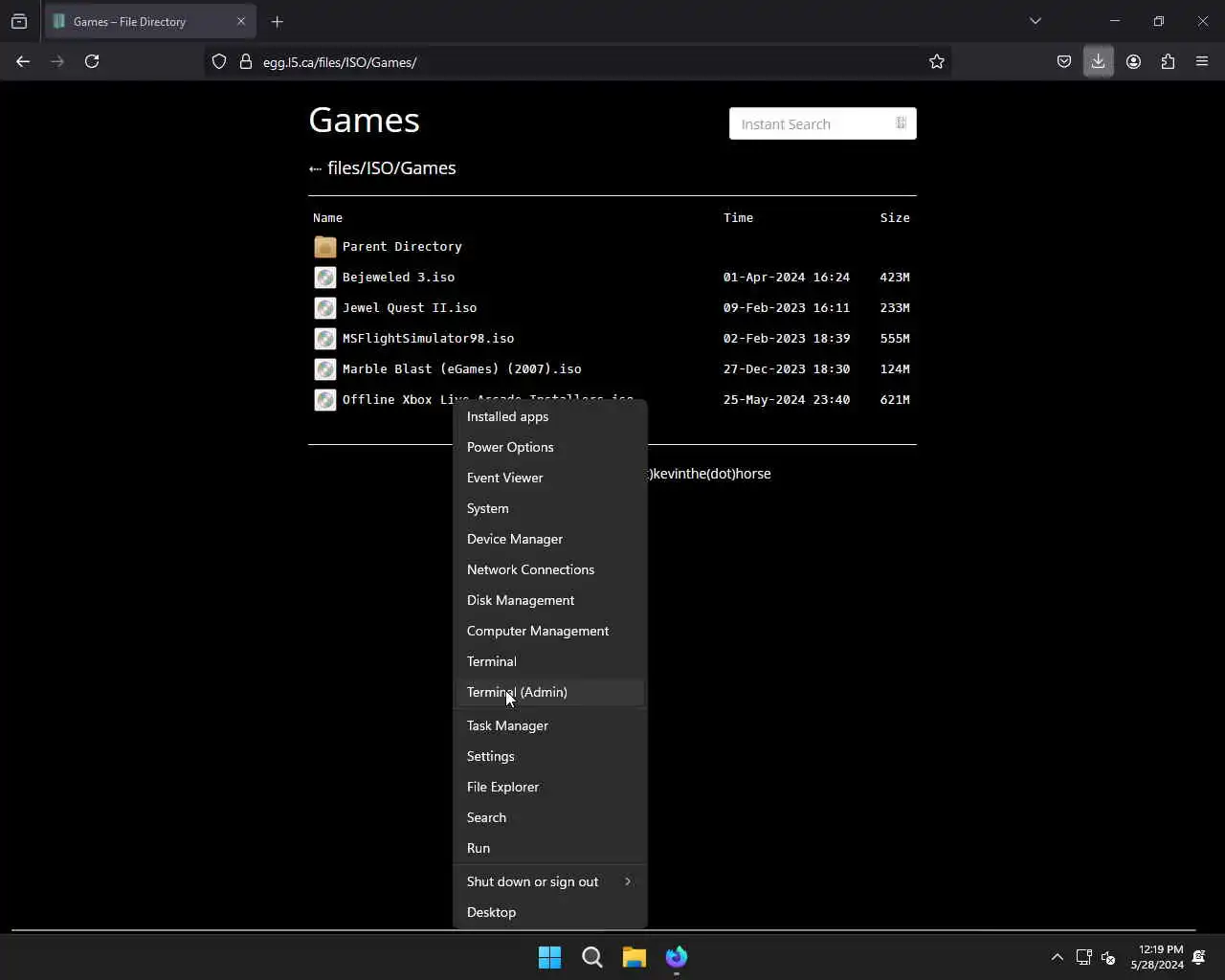The image size is (1225, 980).
Task: Download Bejeweled 3.iso link
Action: pos(398,278)
